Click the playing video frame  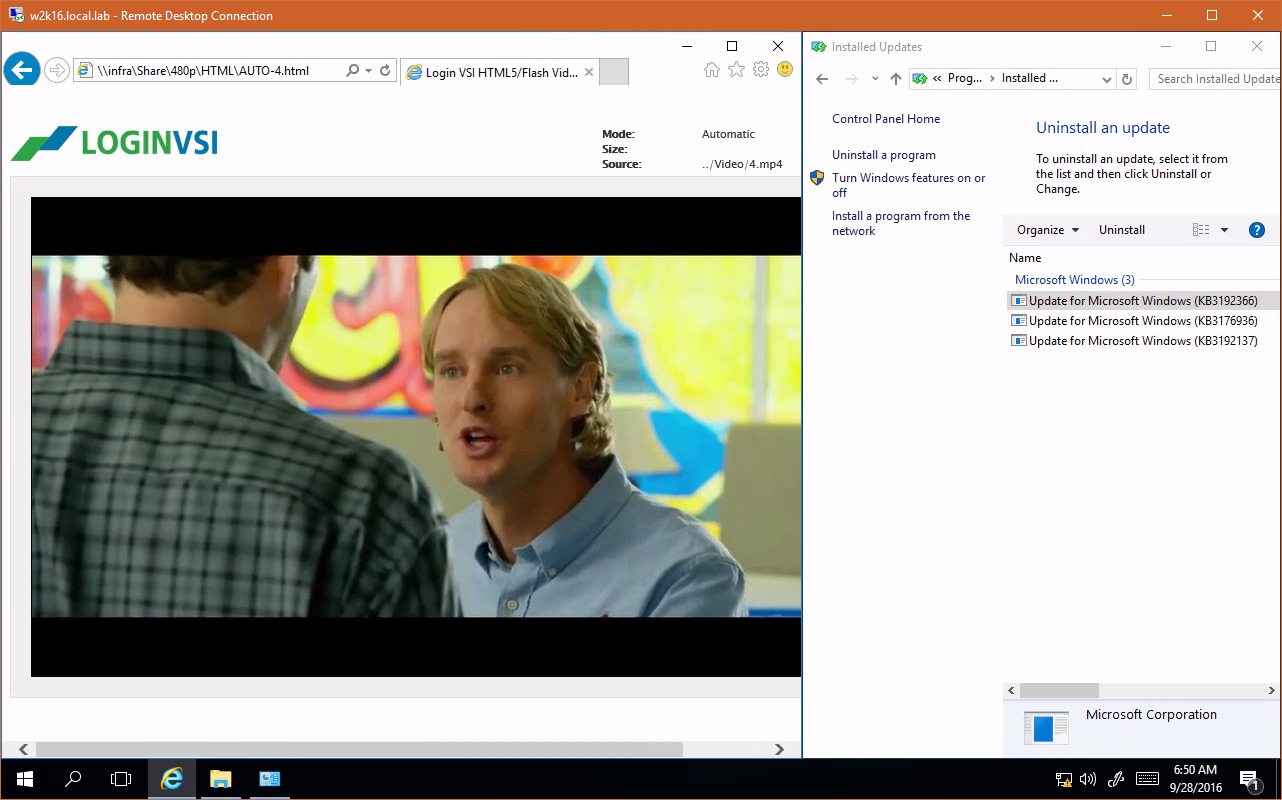(x=416, y=436)
